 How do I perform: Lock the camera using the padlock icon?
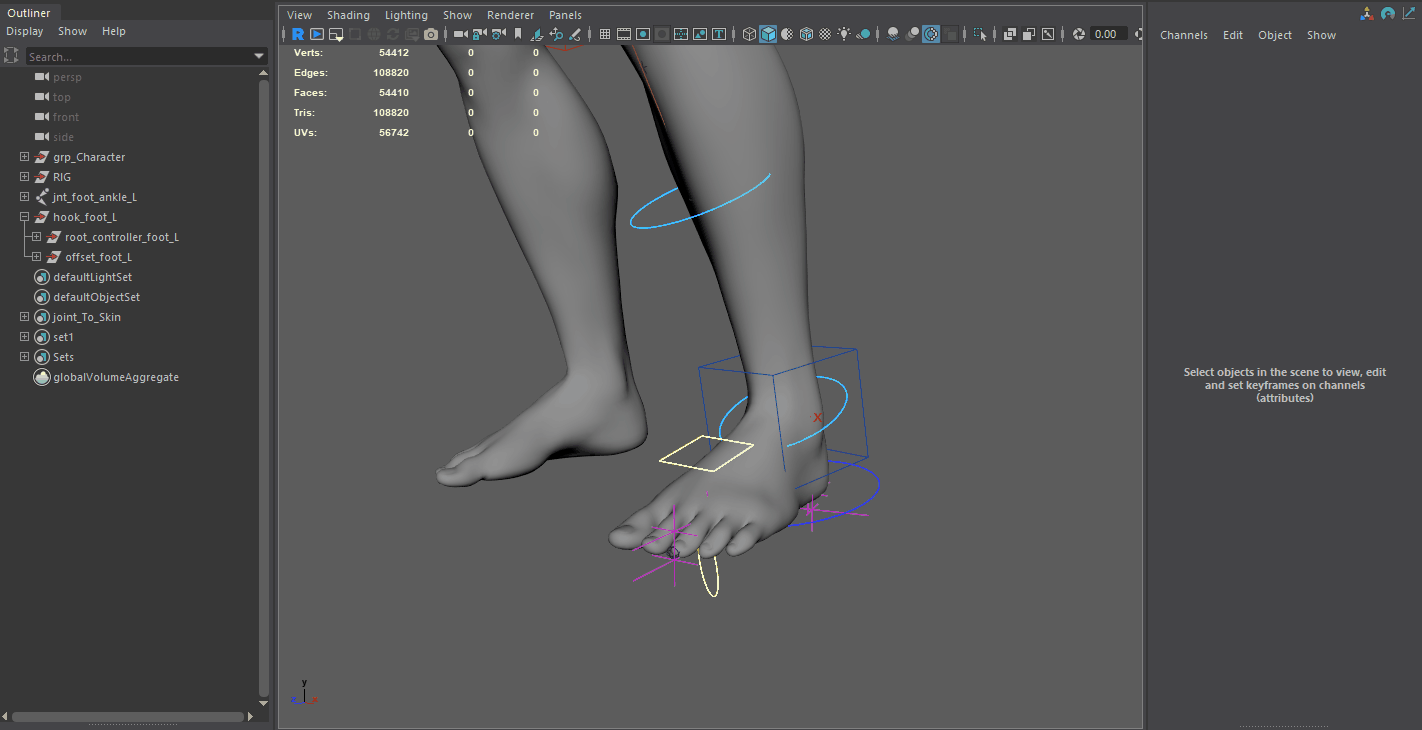(x=477, y=33)
